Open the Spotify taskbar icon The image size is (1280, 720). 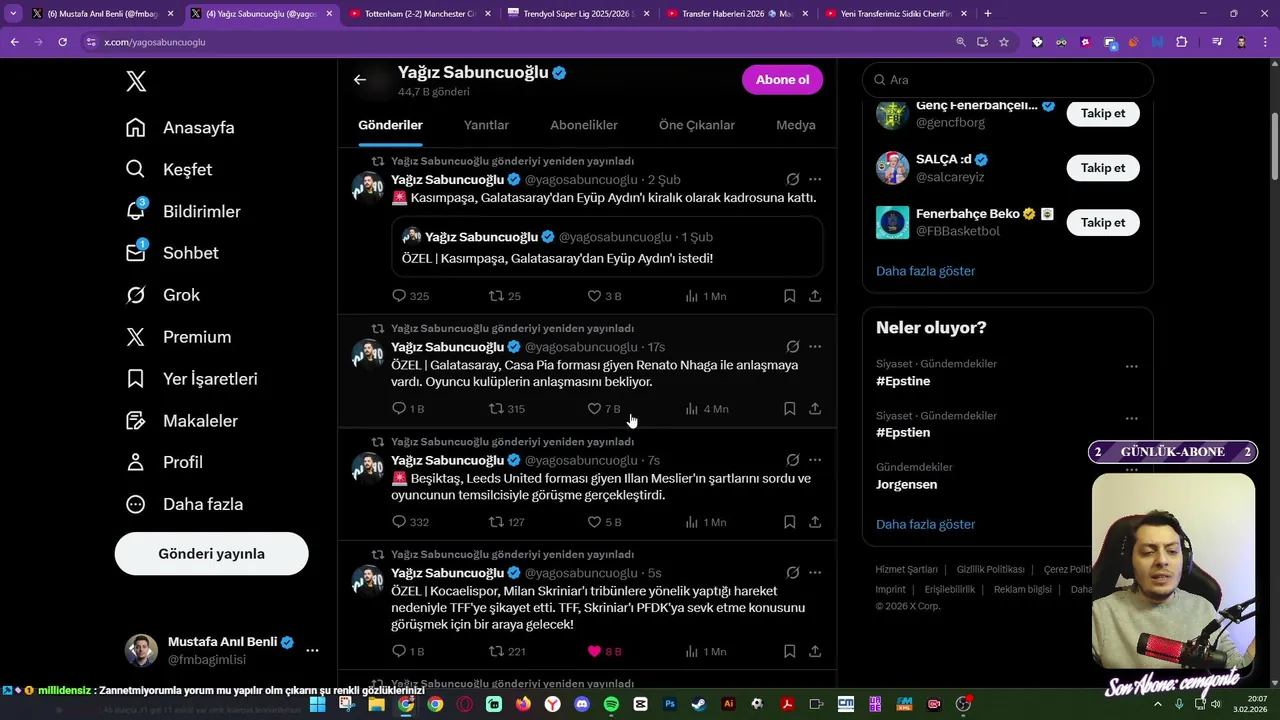pos(611,704)
